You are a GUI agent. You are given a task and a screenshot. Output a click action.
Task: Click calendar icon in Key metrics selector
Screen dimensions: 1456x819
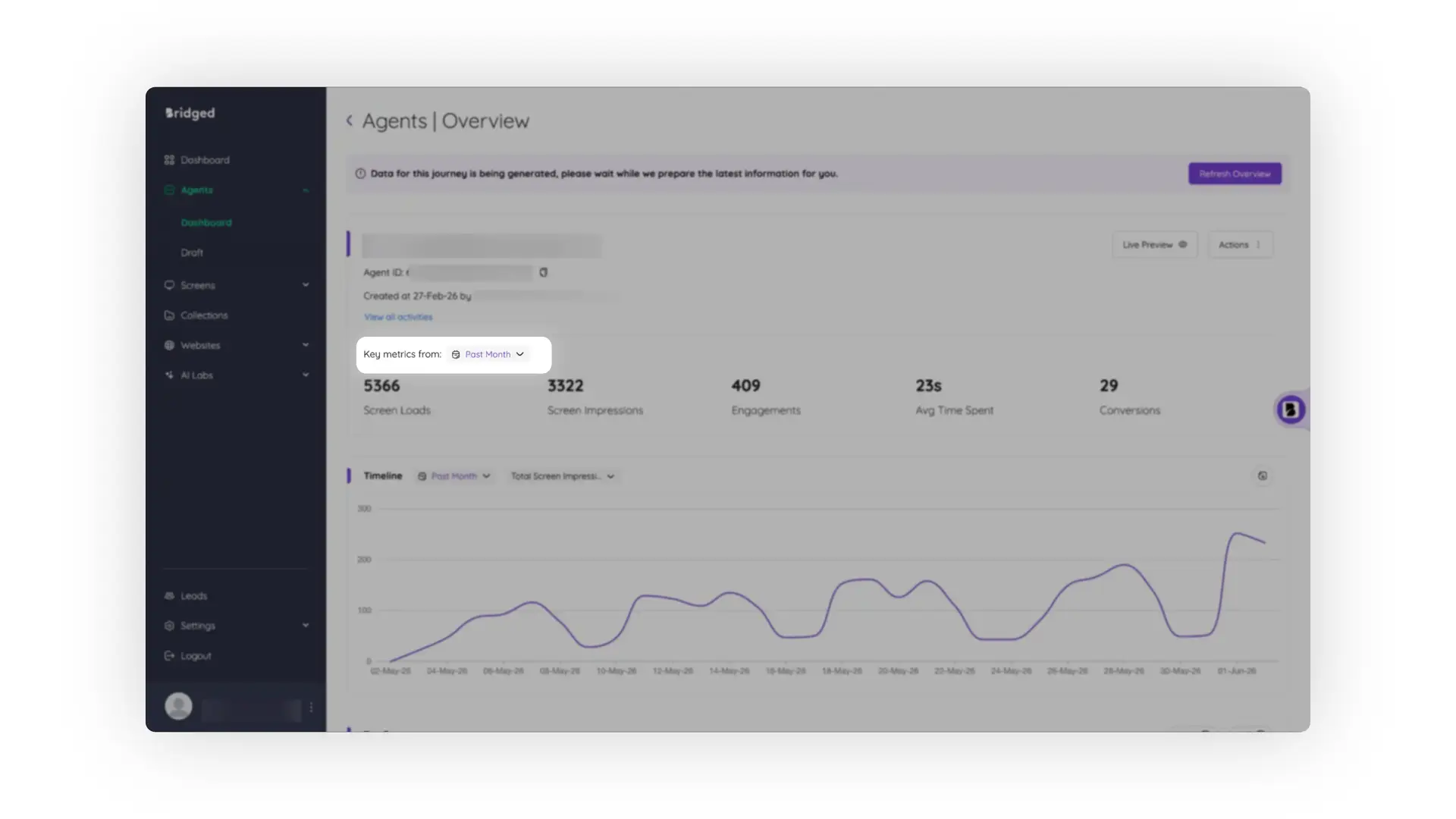pyautogui.click(x=456, y=355)
